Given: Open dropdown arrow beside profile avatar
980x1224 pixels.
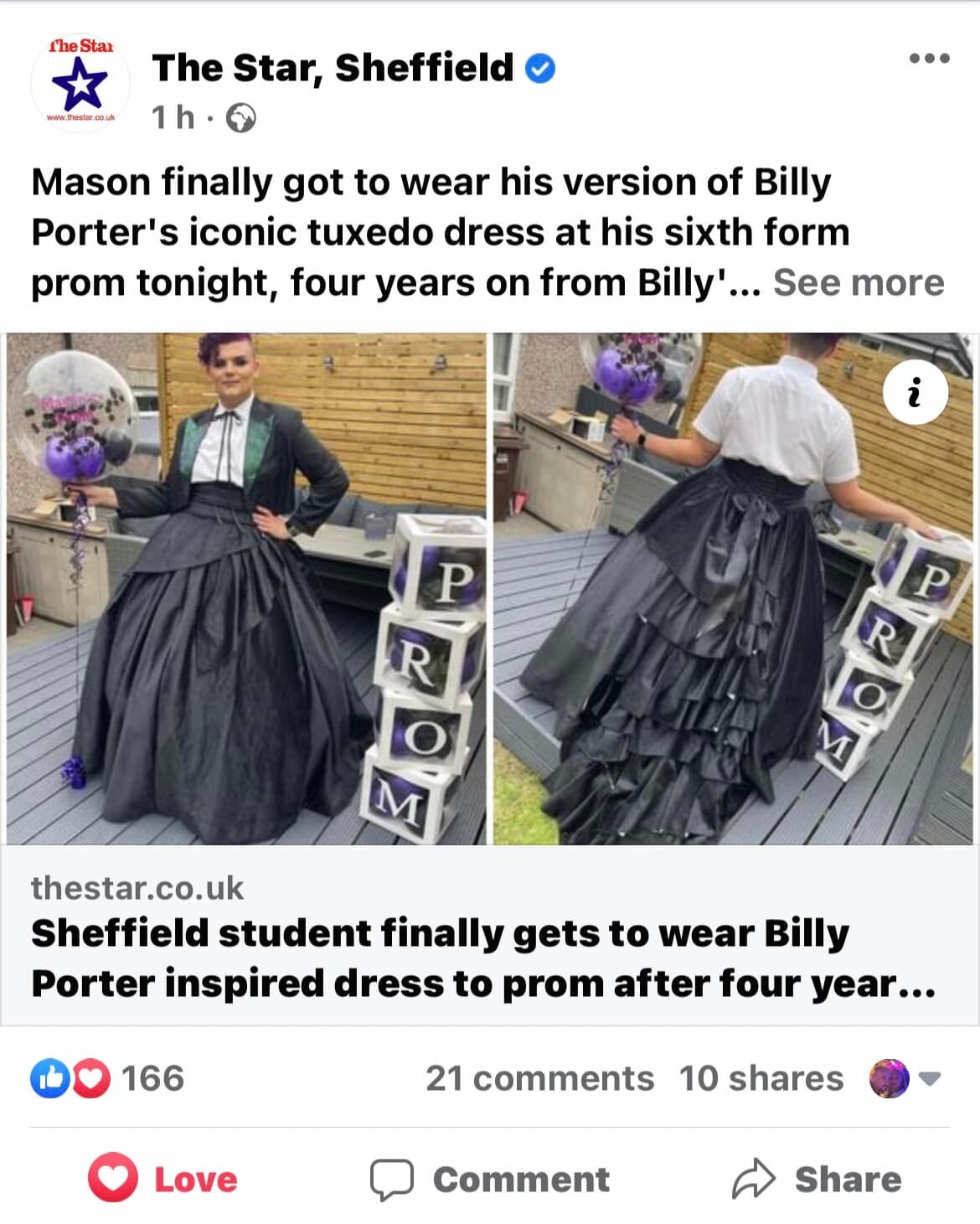Looking at the screenshot, I should pos(931,1078).
